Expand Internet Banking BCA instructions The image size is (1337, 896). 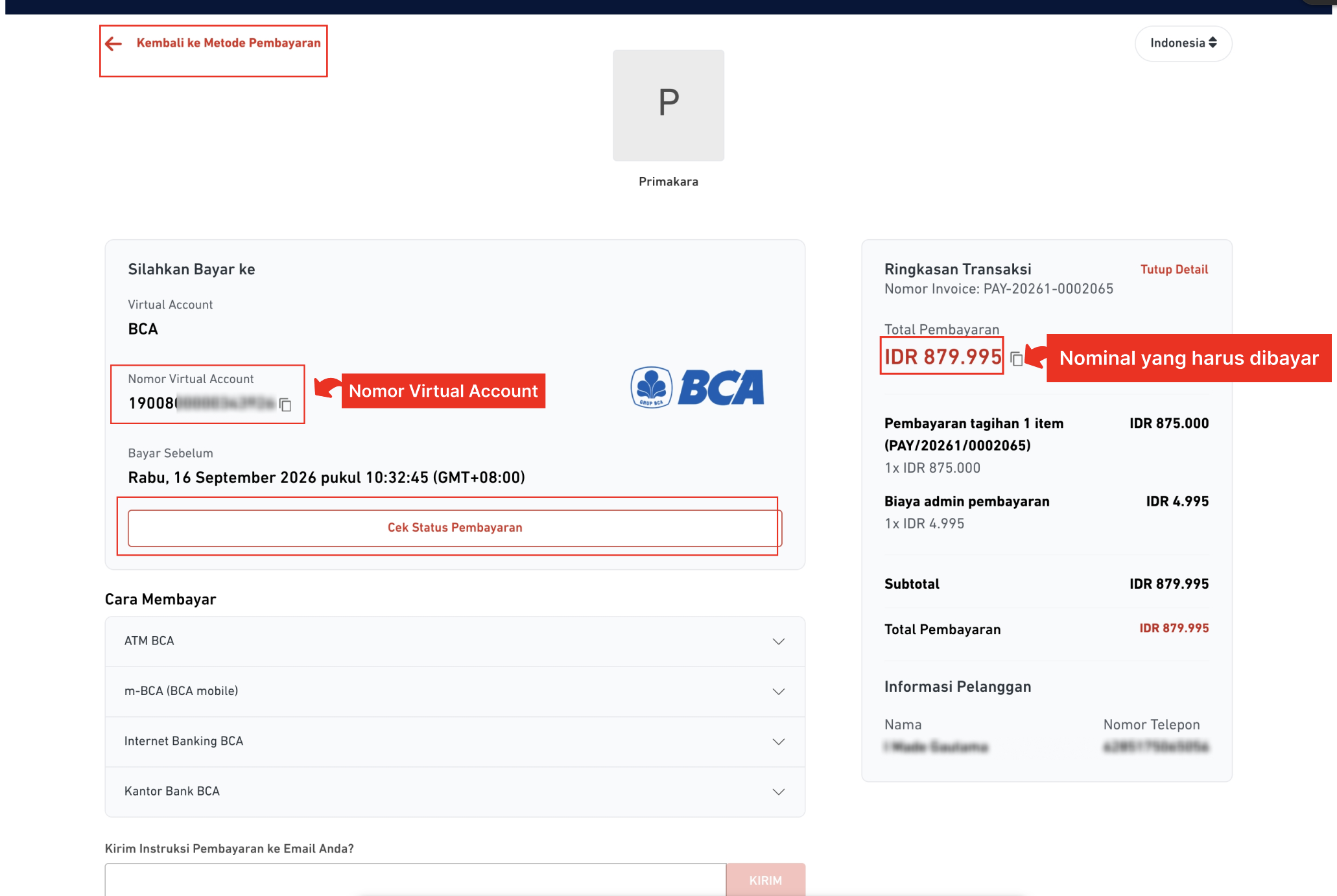(x=455, y=741)
